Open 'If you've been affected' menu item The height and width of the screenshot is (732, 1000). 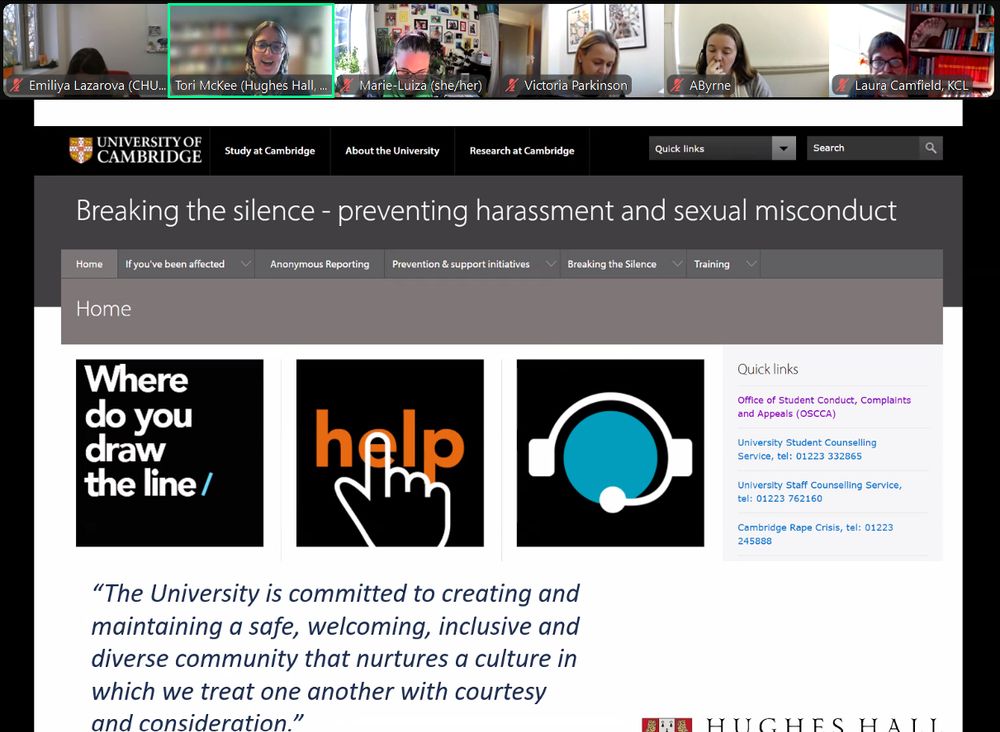click(x=175, y=264)
